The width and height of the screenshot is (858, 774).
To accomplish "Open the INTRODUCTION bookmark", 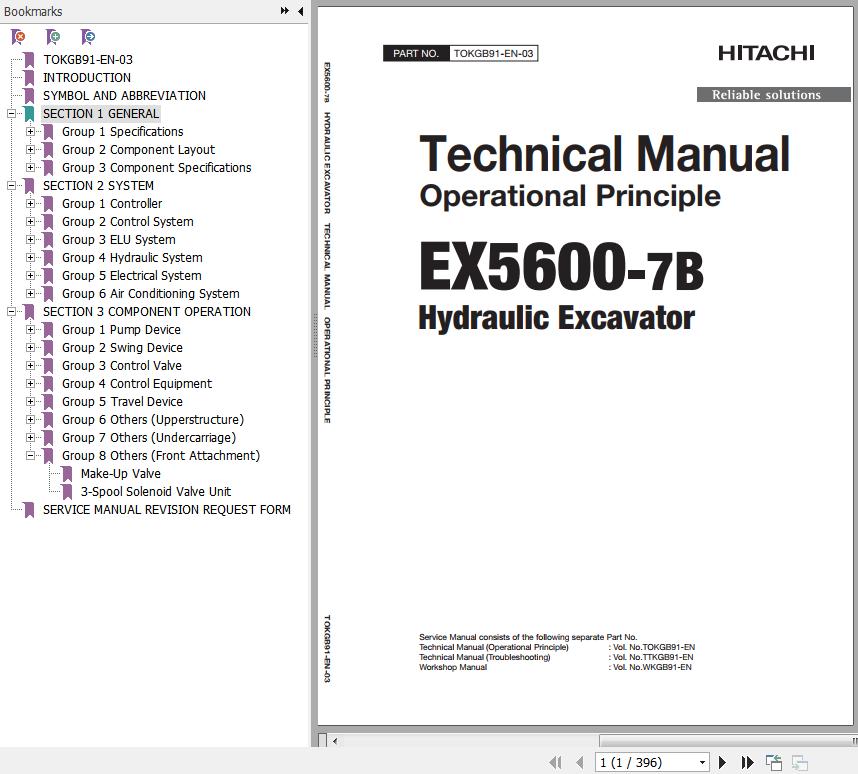I will click(x=86, y=78).
